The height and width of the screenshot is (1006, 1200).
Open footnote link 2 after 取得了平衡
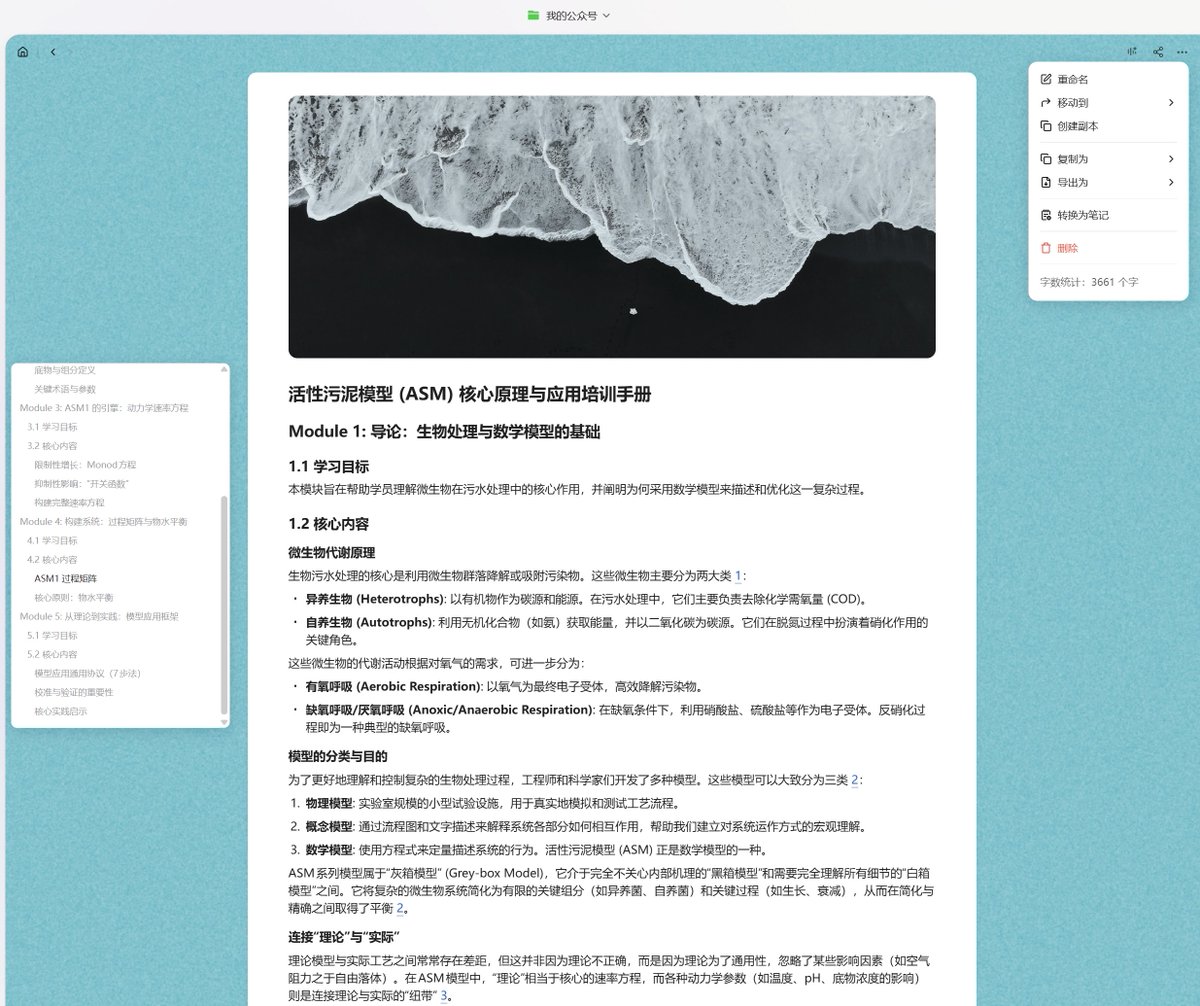point(400,909)
